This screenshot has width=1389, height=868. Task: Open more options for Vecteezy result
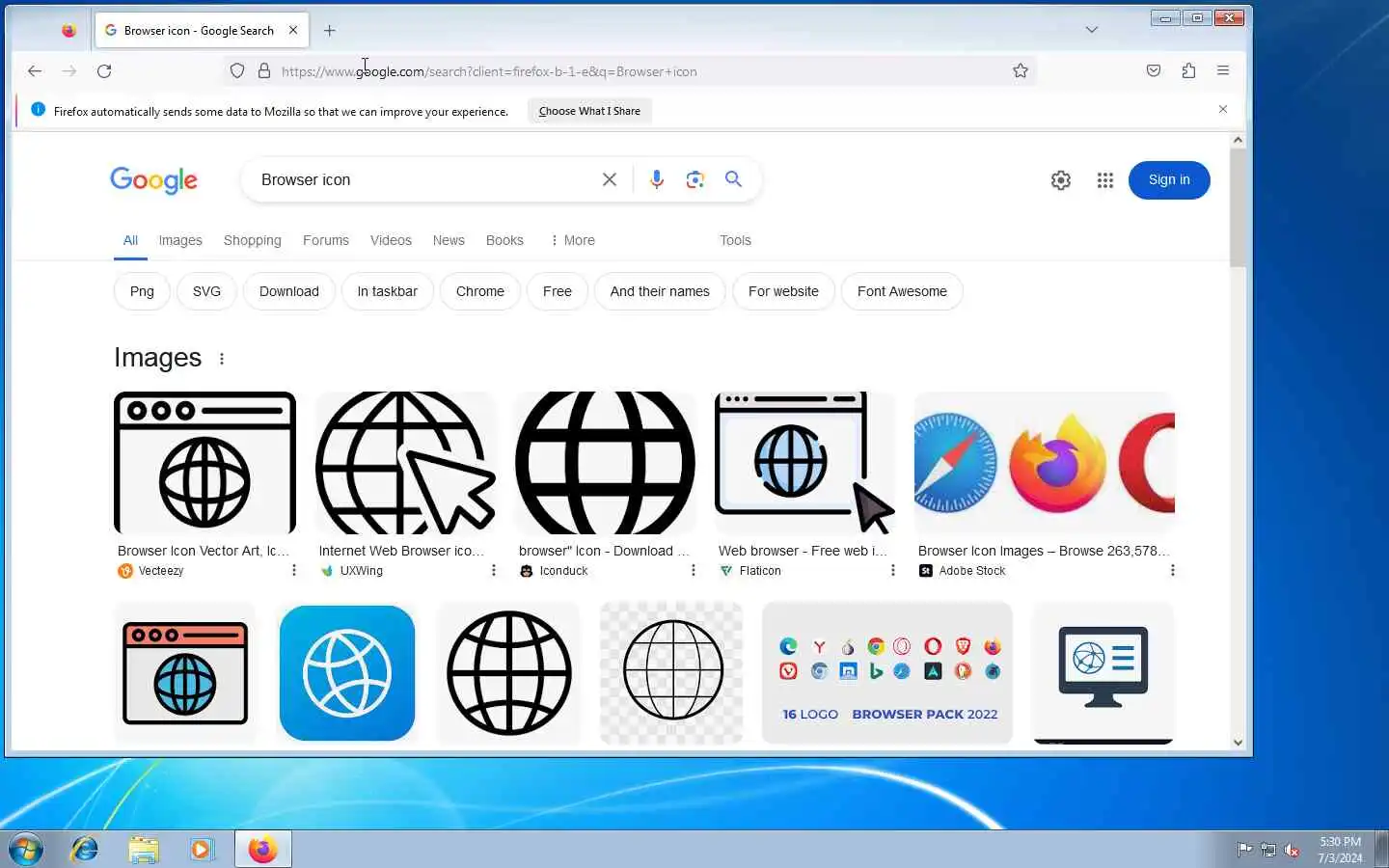click(294, 571)
